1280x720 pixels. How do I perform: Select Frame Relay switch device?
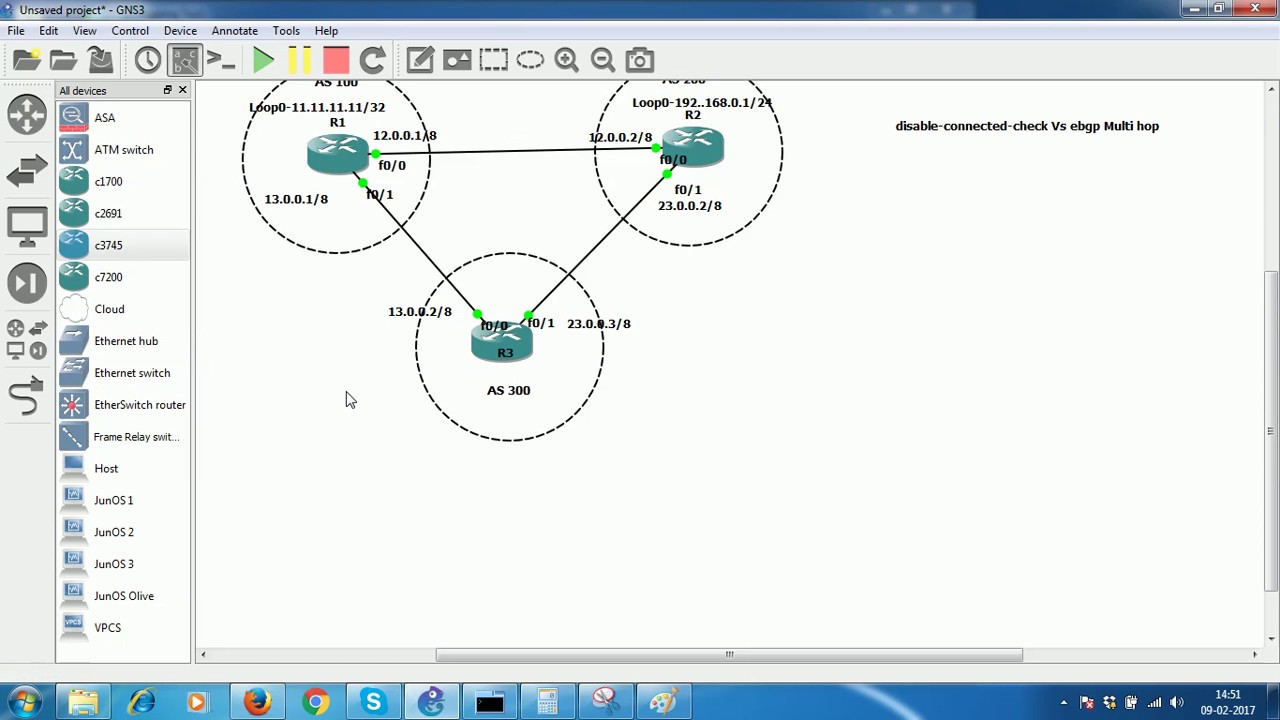point(123,437)
